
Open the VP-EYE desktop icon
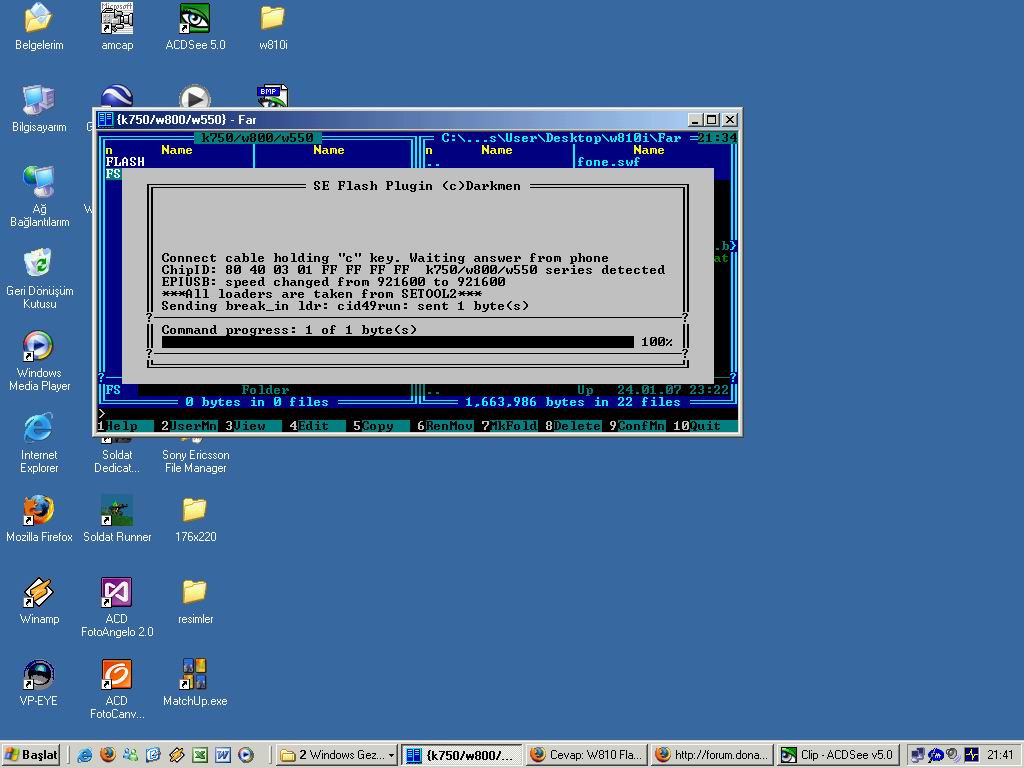39,676
